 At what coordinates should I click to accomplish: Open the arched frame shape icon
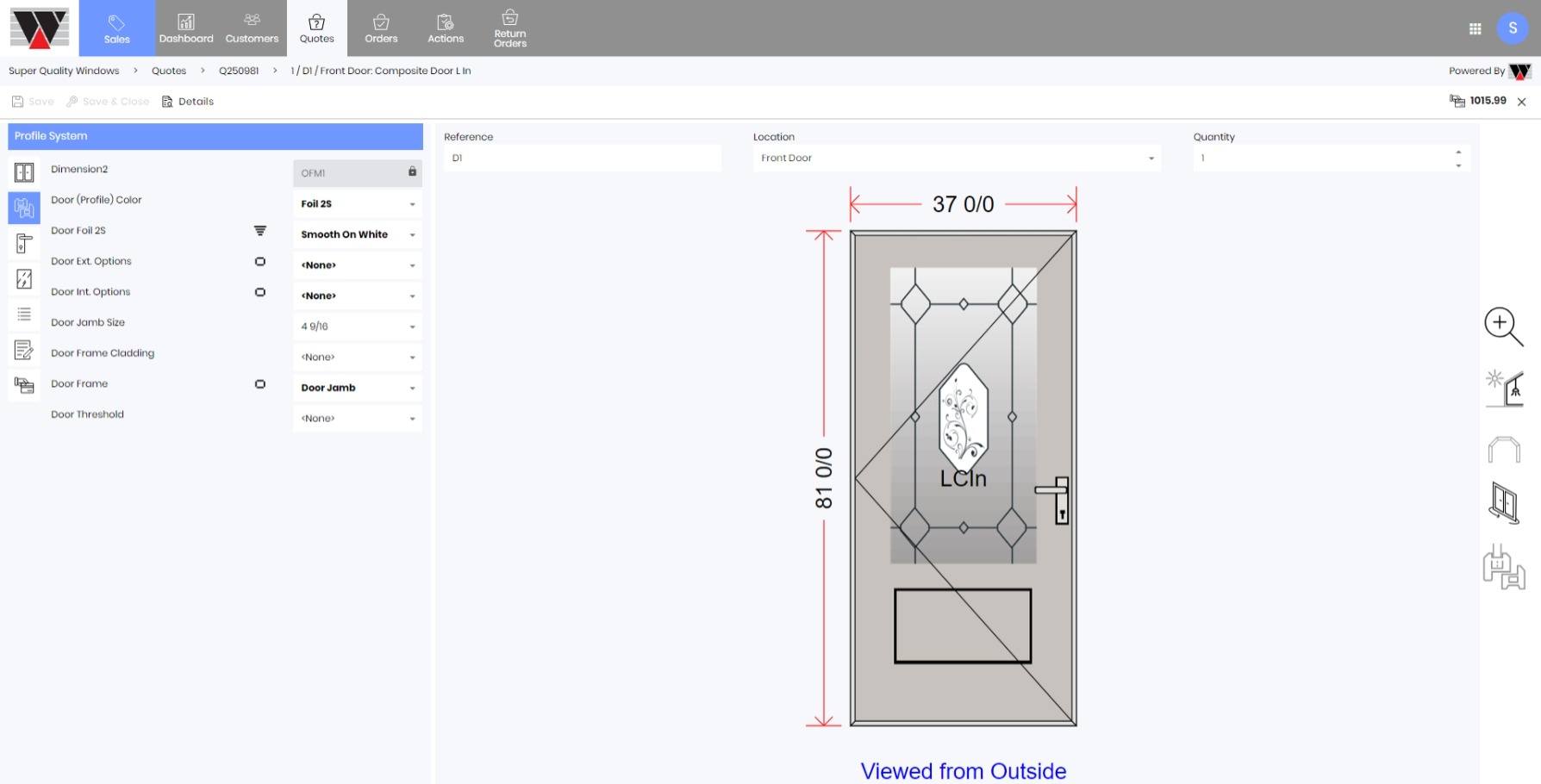pyautogui.click(x=1504, y=450)
